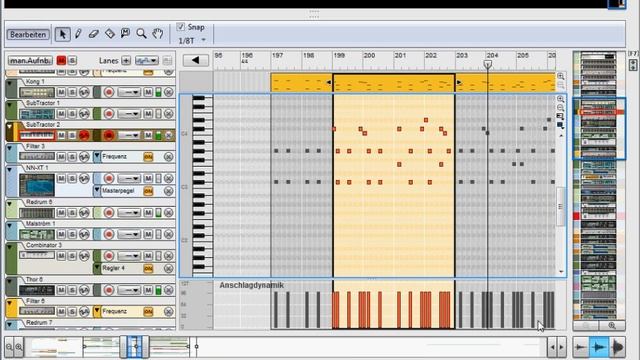
Task: Select the Malström 1 track name
Action: click(x=40, y=224)
